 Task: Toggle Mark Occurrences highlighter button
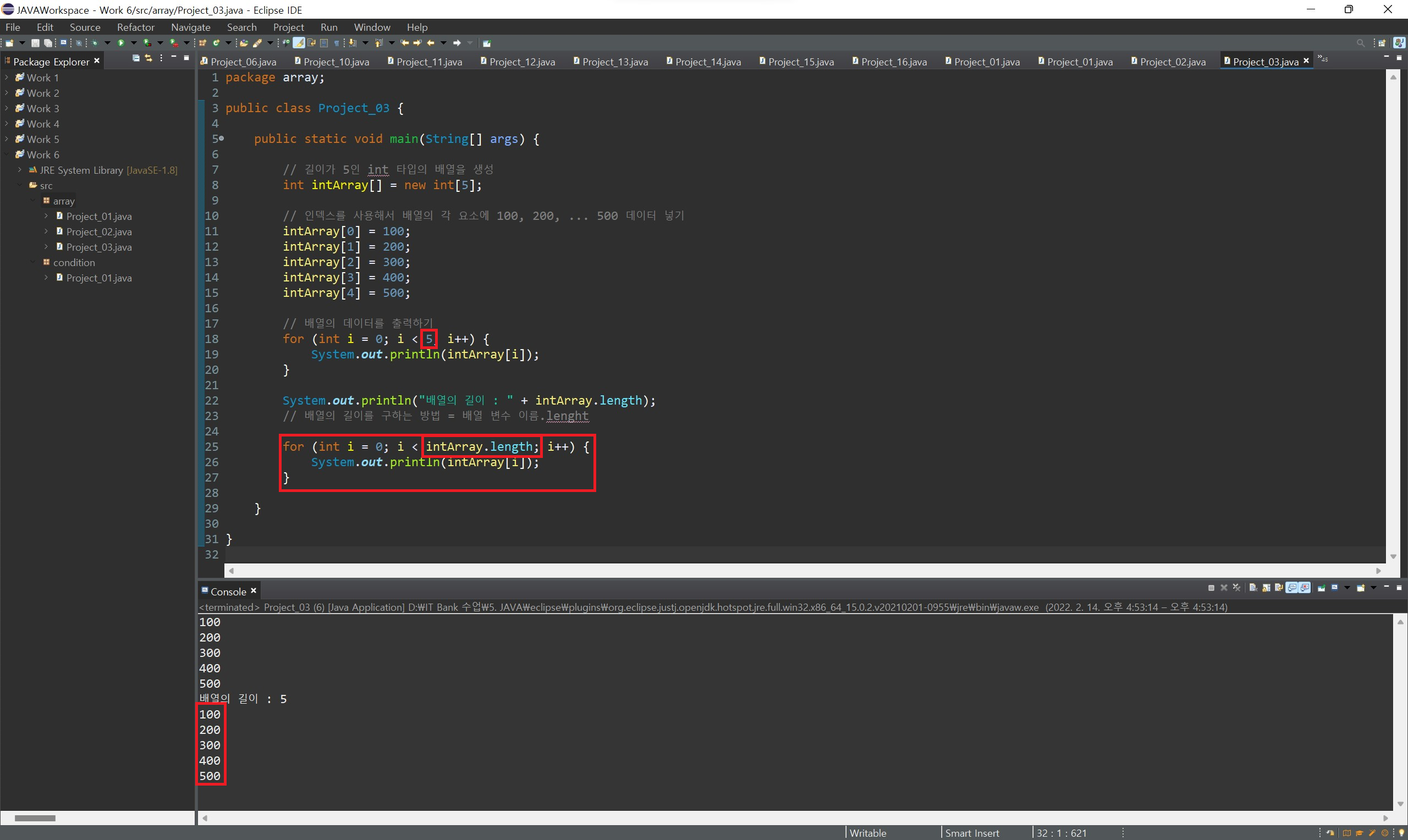click(299, 43)
